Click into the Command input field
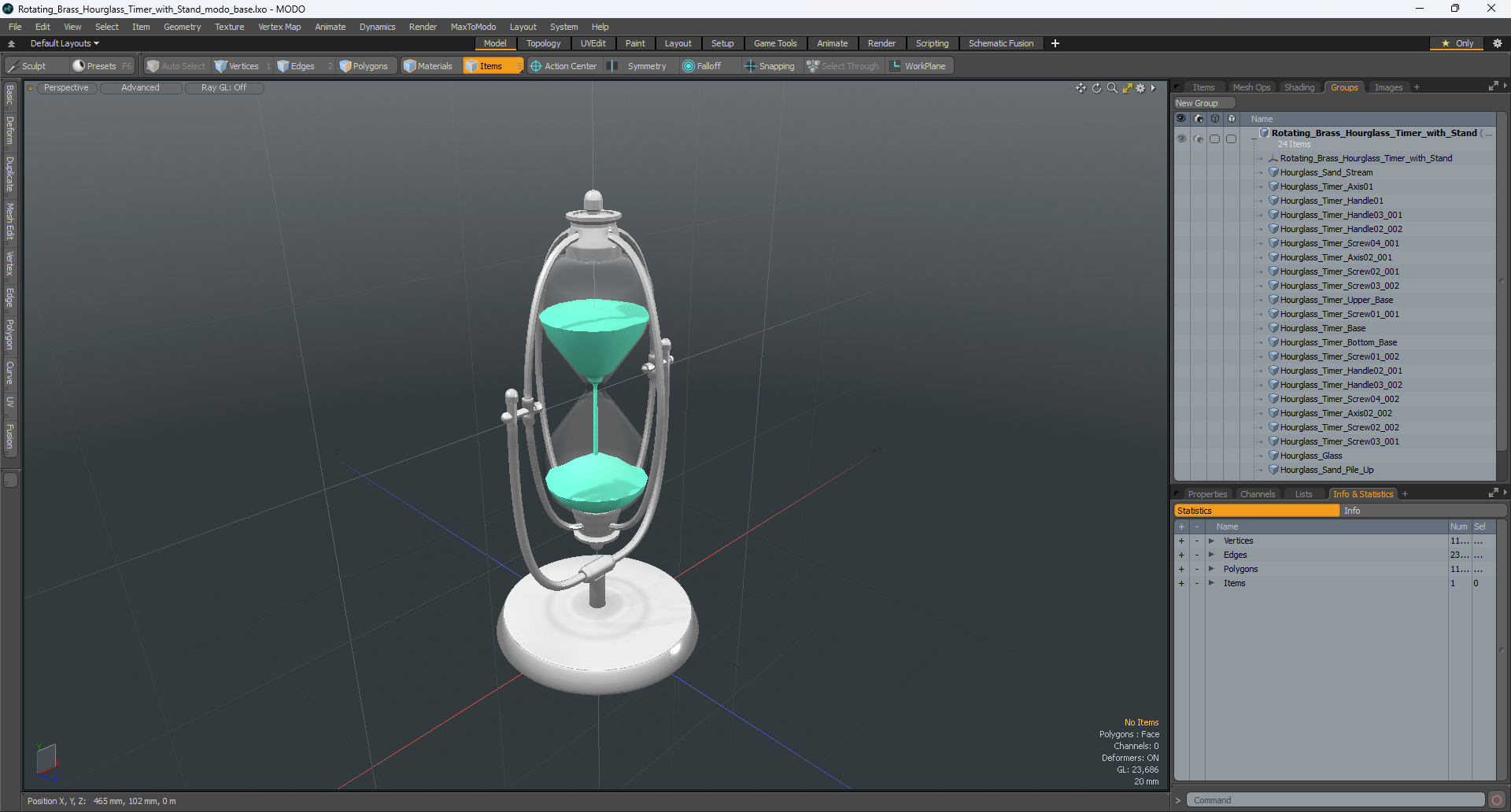This screenshot has height=812, width=1511. pyautogui.click(x=1336, y=800)
